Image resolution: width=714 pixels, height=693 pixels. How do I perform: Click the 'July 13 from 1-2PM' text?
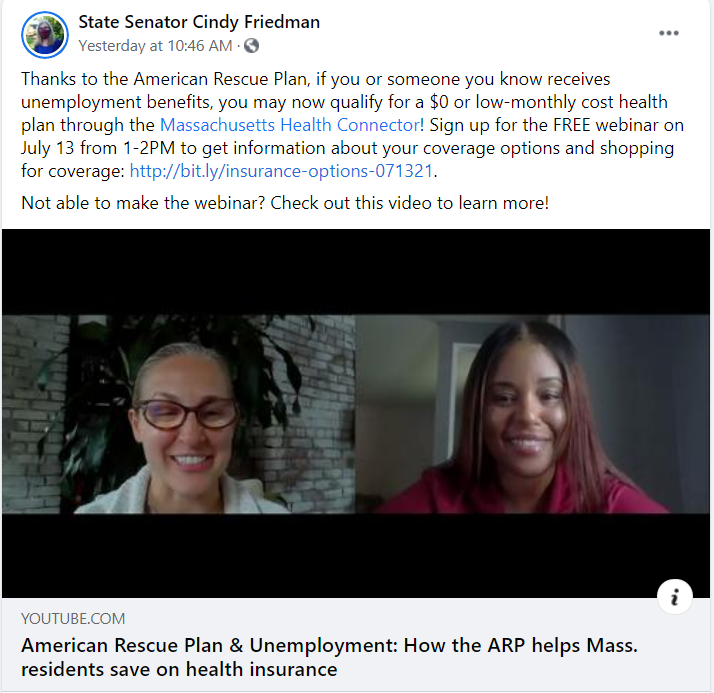tap(98, 148)
